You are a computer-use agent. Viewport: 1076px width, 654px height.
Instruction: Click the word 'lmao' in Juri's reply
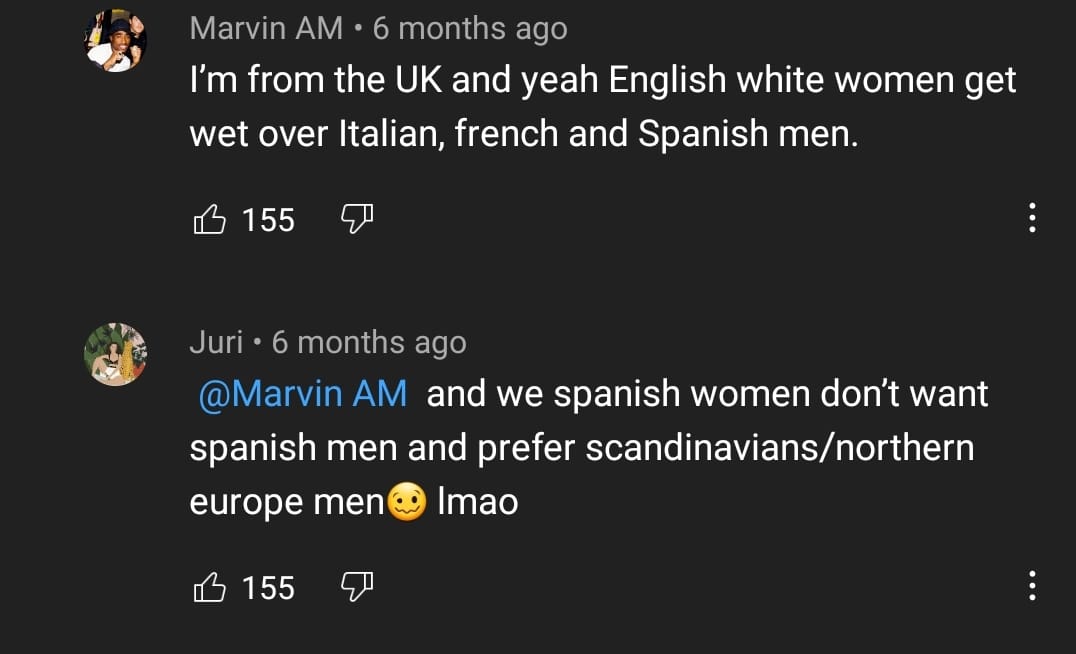click(478, 502)
